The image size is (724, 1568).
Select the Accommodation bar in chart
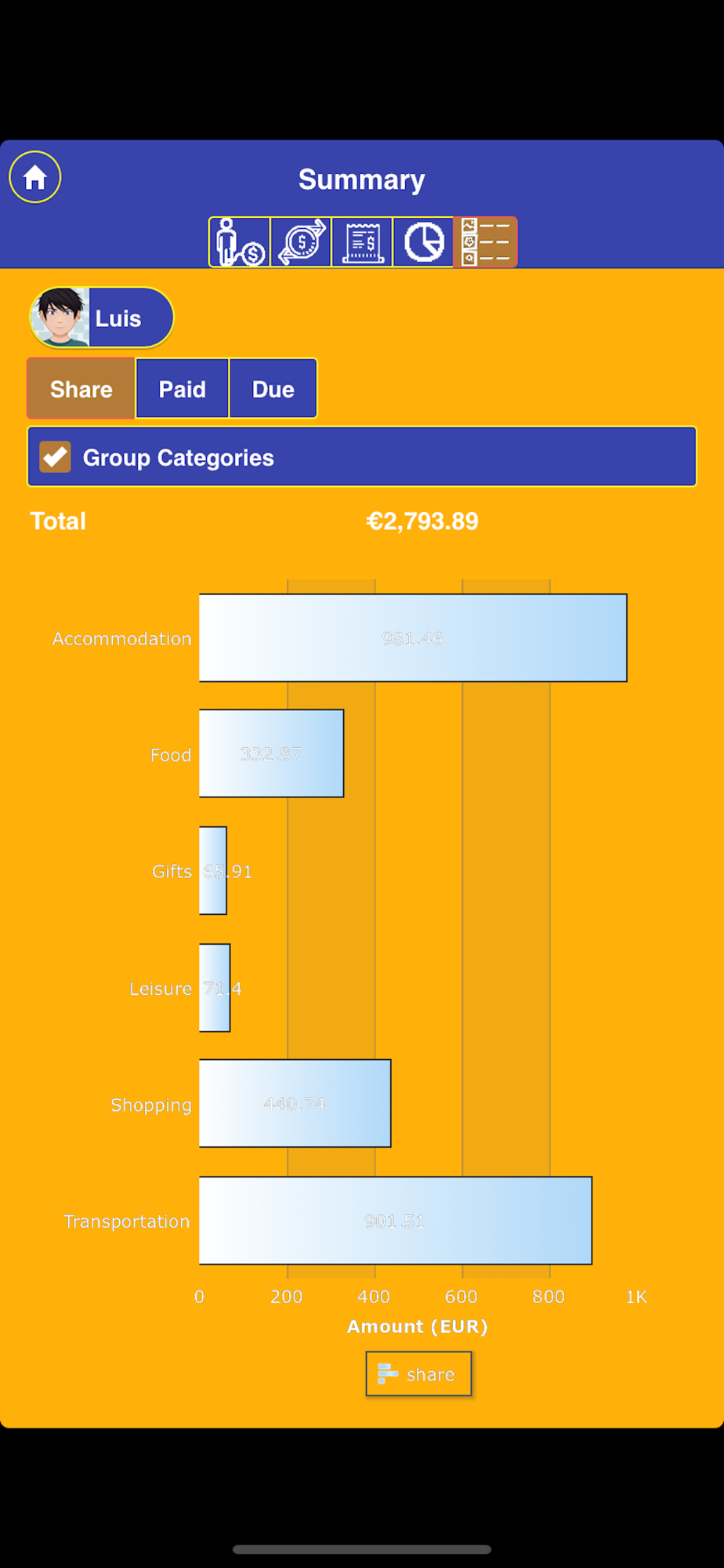pyautogui.click(x=413, y=638)
